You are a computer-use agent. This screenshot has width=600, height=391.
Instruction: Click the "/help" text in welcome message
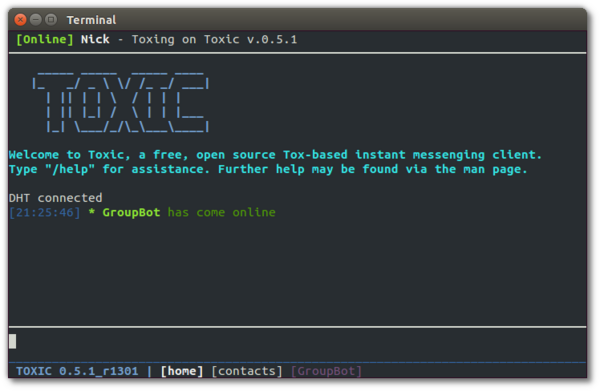(x=70, y=169)
